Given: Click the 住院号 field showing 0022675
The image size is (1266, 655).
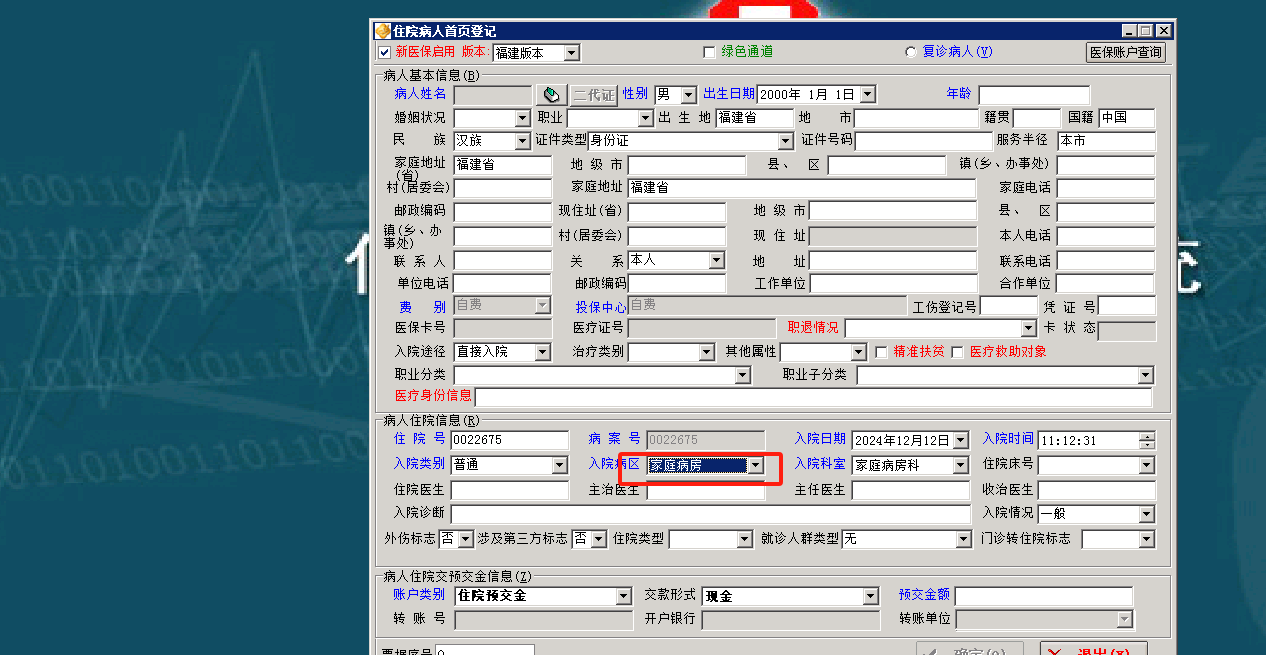Looking at the screenshot, I should point(509,440).
